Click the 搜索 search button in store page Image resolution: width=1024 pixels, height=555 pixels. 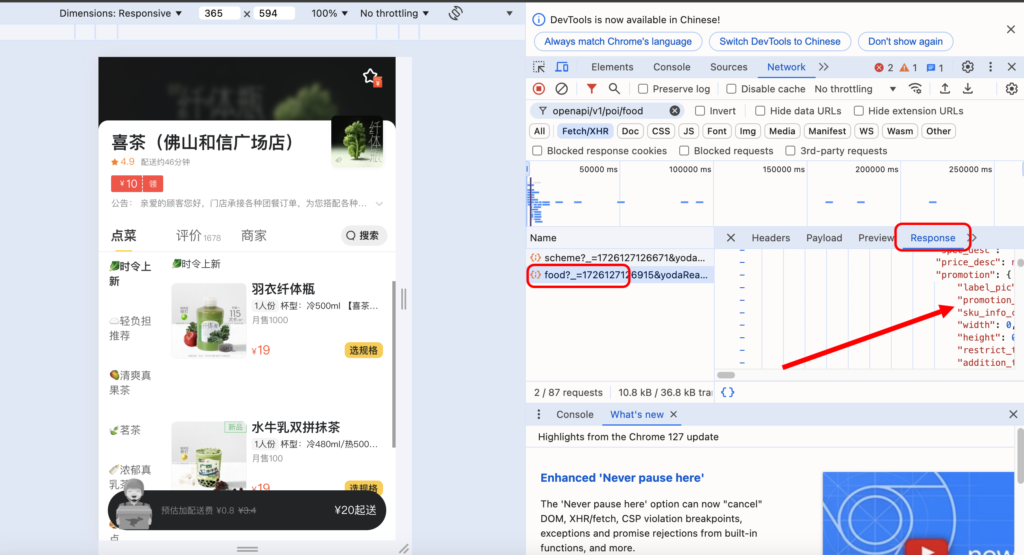[364, 236]
